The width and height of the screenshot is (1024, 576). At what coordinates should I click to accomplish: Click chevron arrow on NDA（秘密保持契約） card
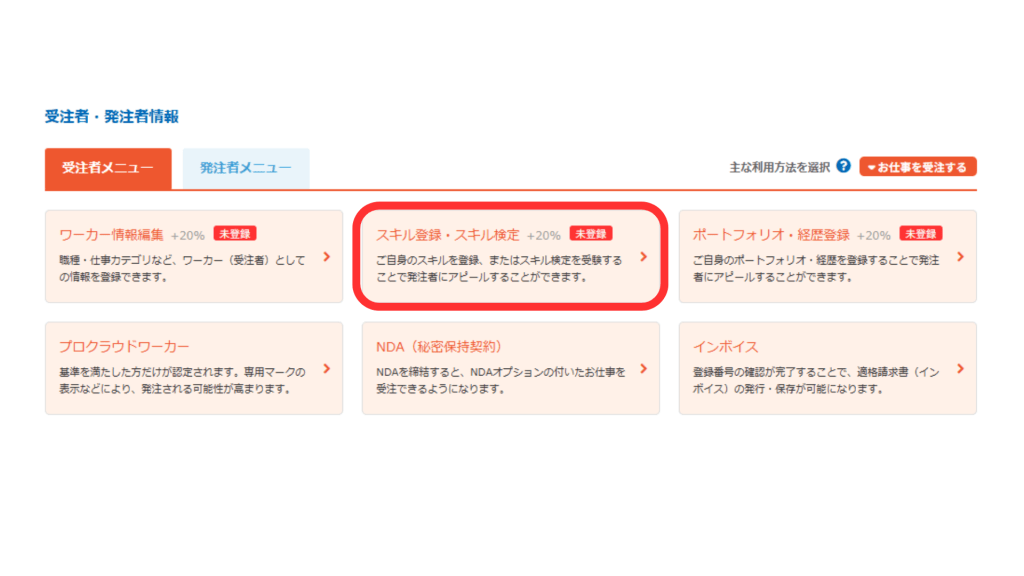pos(643,369)
